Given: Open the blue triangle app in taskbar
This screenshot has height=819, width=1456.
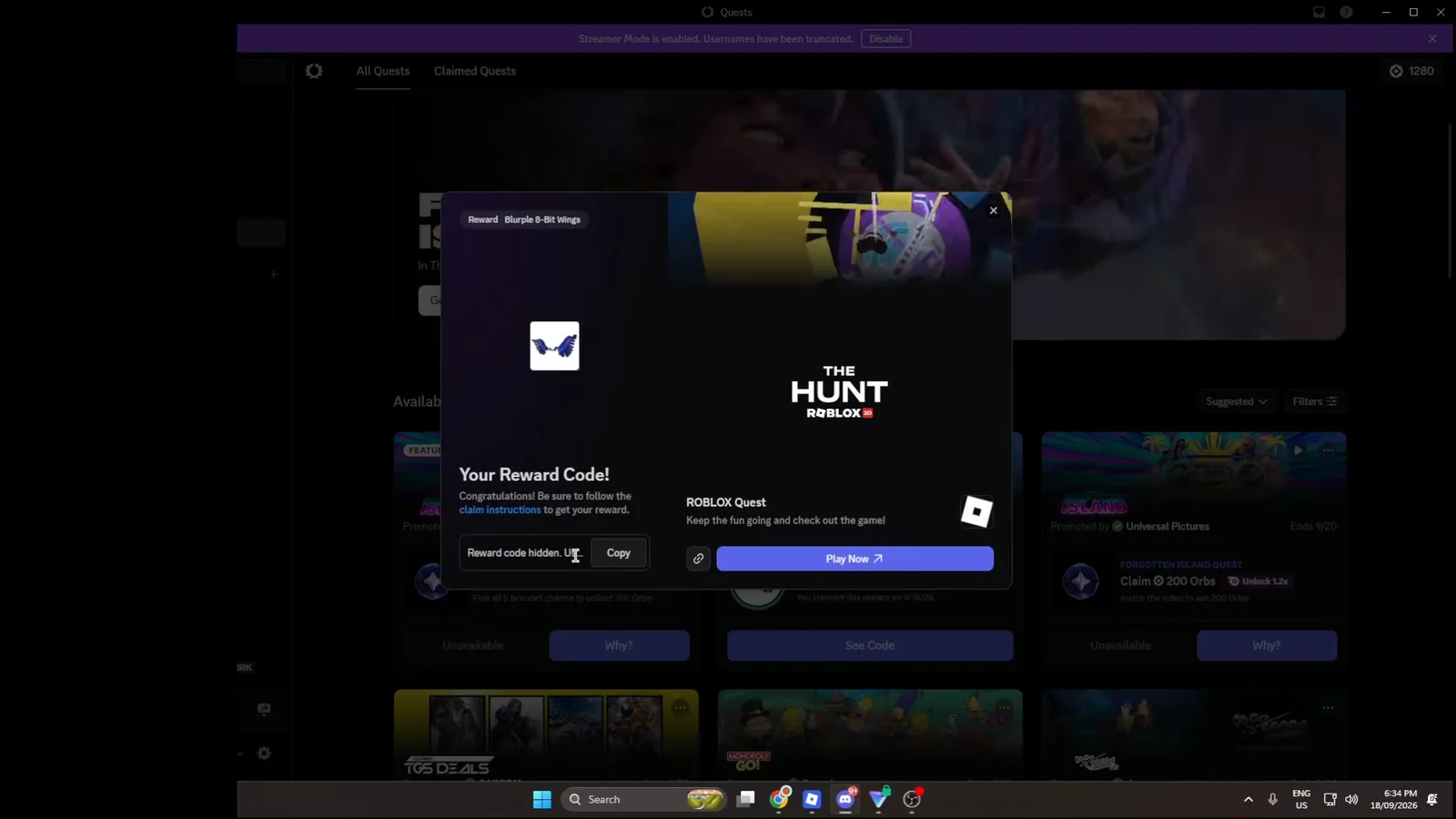Looking at the screenshot, I should tap(879, 799).
